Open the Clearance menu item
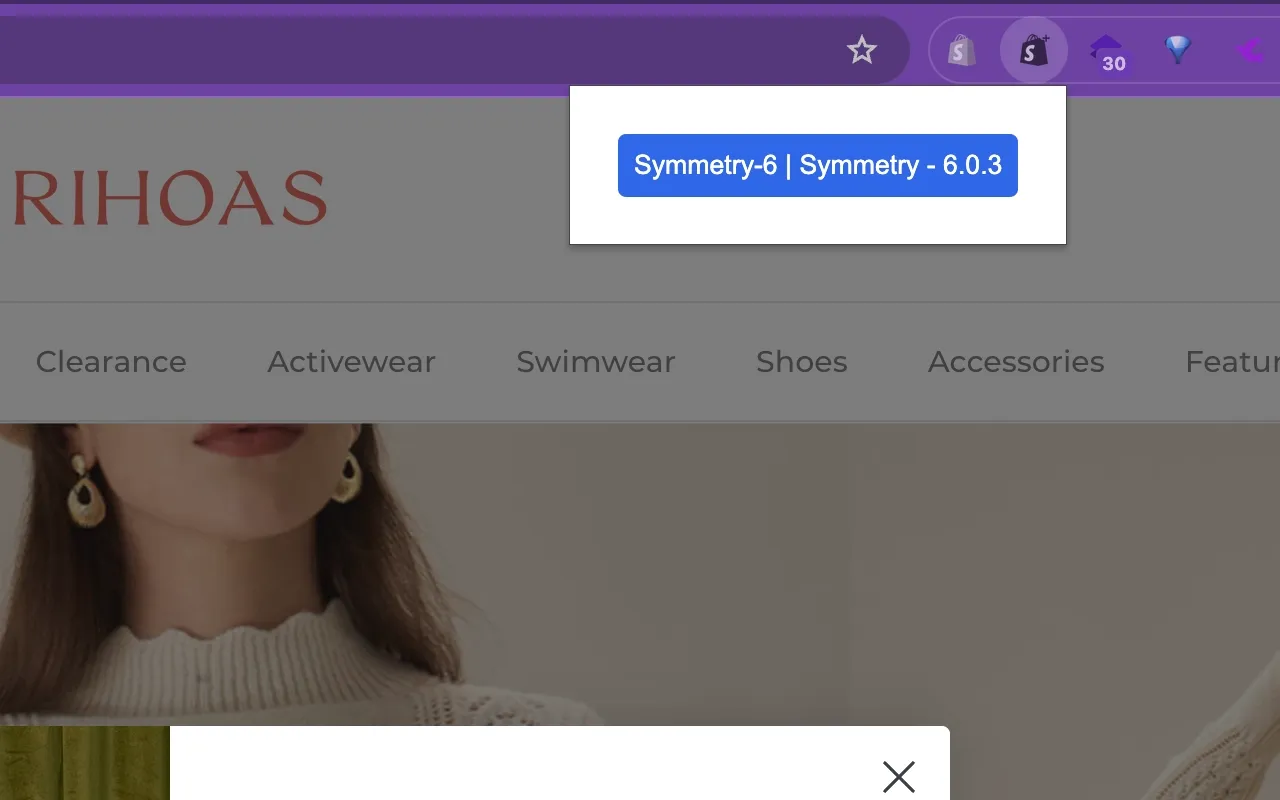Screen dimensions: 1280x800 [x=111, y=361]
